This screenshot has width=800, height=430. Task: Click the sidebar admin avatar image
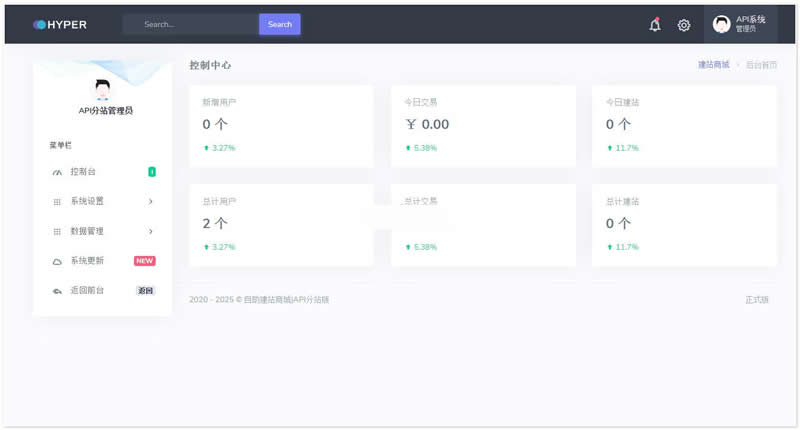(103, 90)
